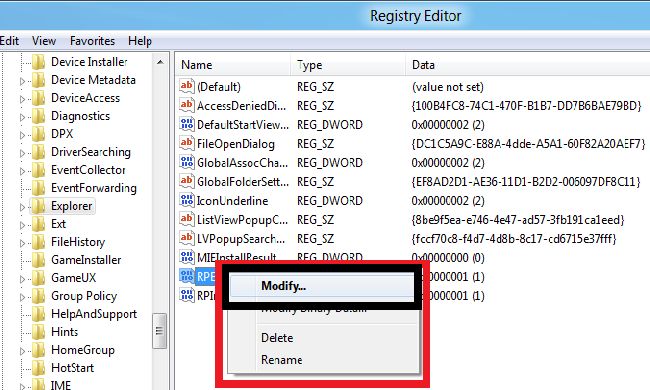This screenshot has height=390, width=650.
Task: Select the Device Installer folder icon
Action: [x=39, y=62]
